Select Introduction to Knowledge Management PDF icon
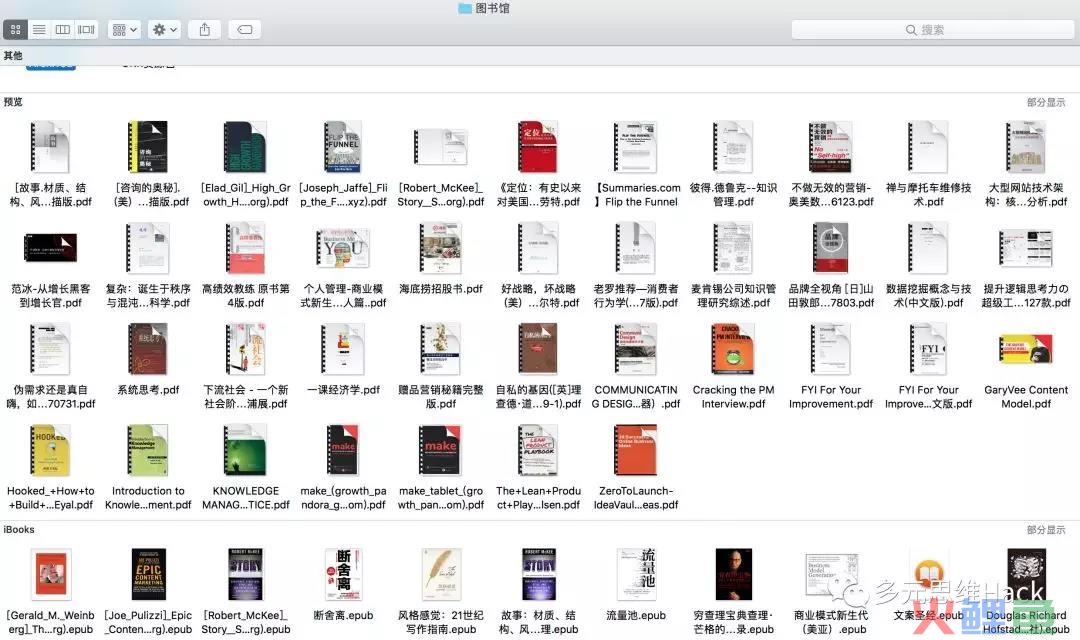 coord(148,451)
